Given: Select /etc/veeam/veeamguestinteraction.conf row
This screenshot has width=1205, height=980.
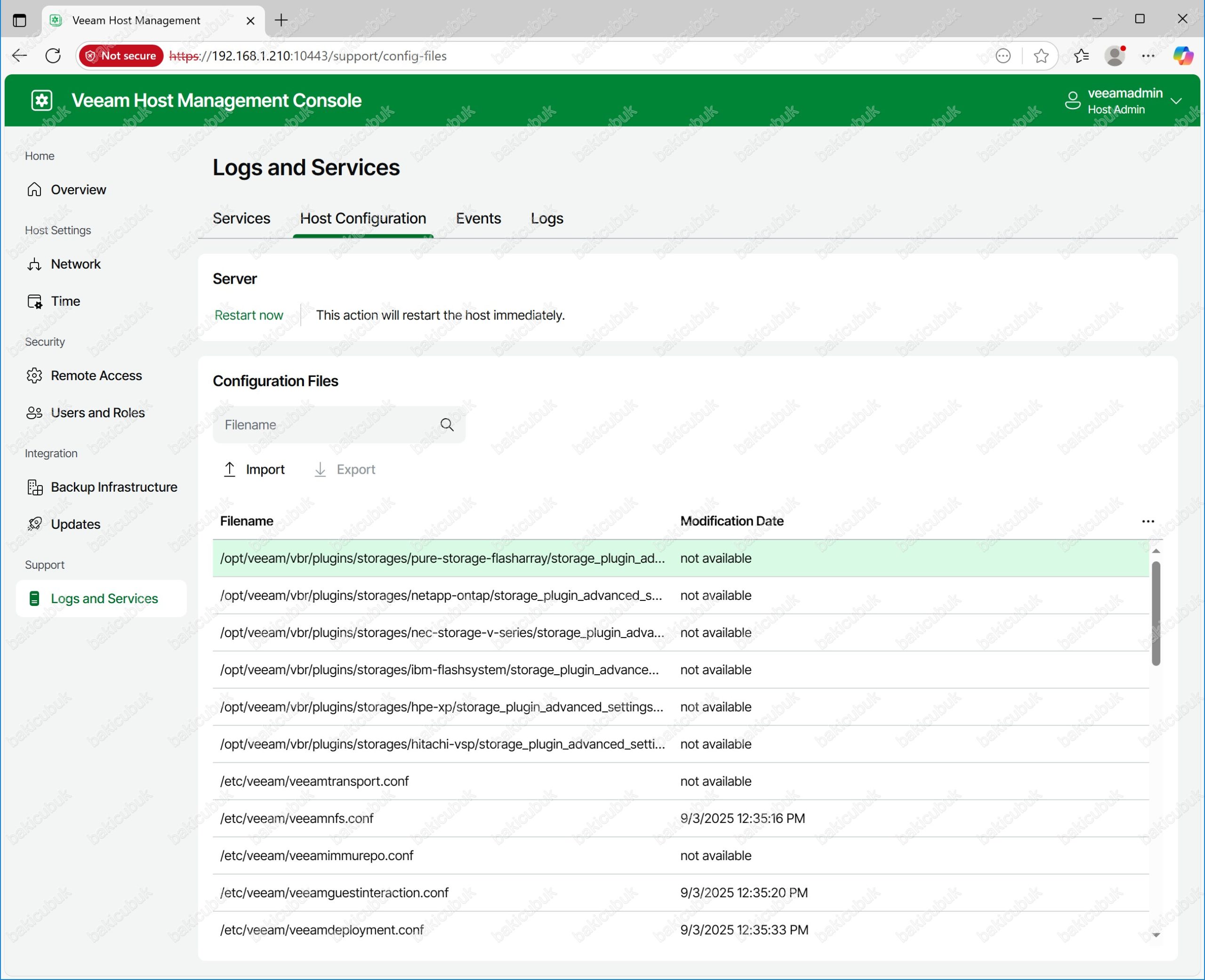Looking at the screenshot, I should coord(681,893).
